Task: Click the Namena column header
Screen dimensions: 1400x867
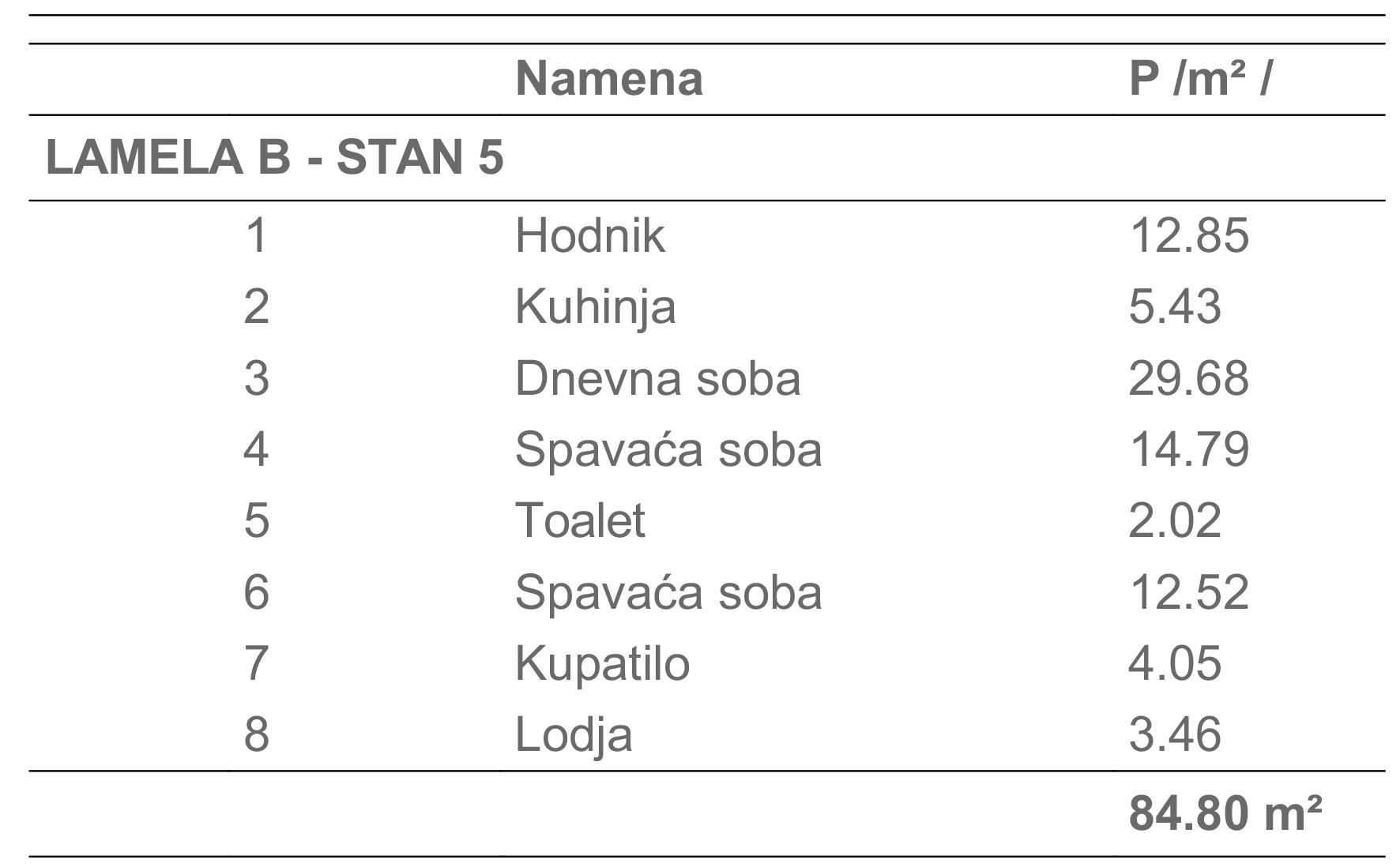Action: (608, 79)
